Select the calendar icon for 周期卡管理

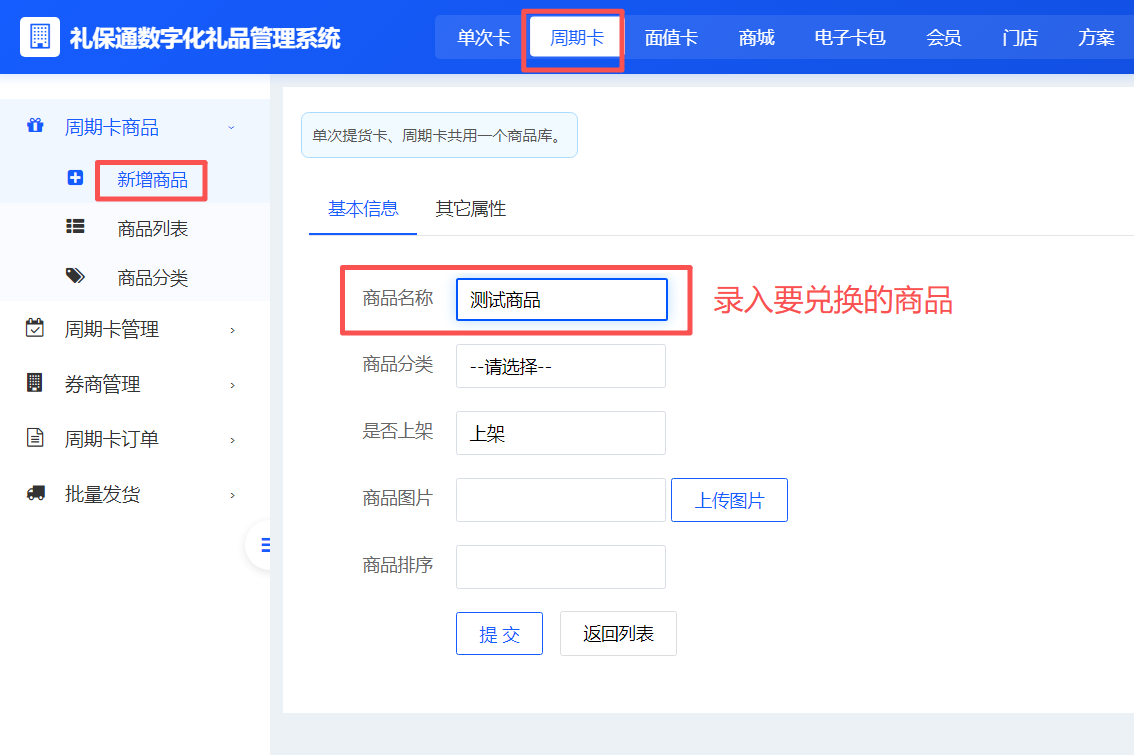[x=36, y=328]
